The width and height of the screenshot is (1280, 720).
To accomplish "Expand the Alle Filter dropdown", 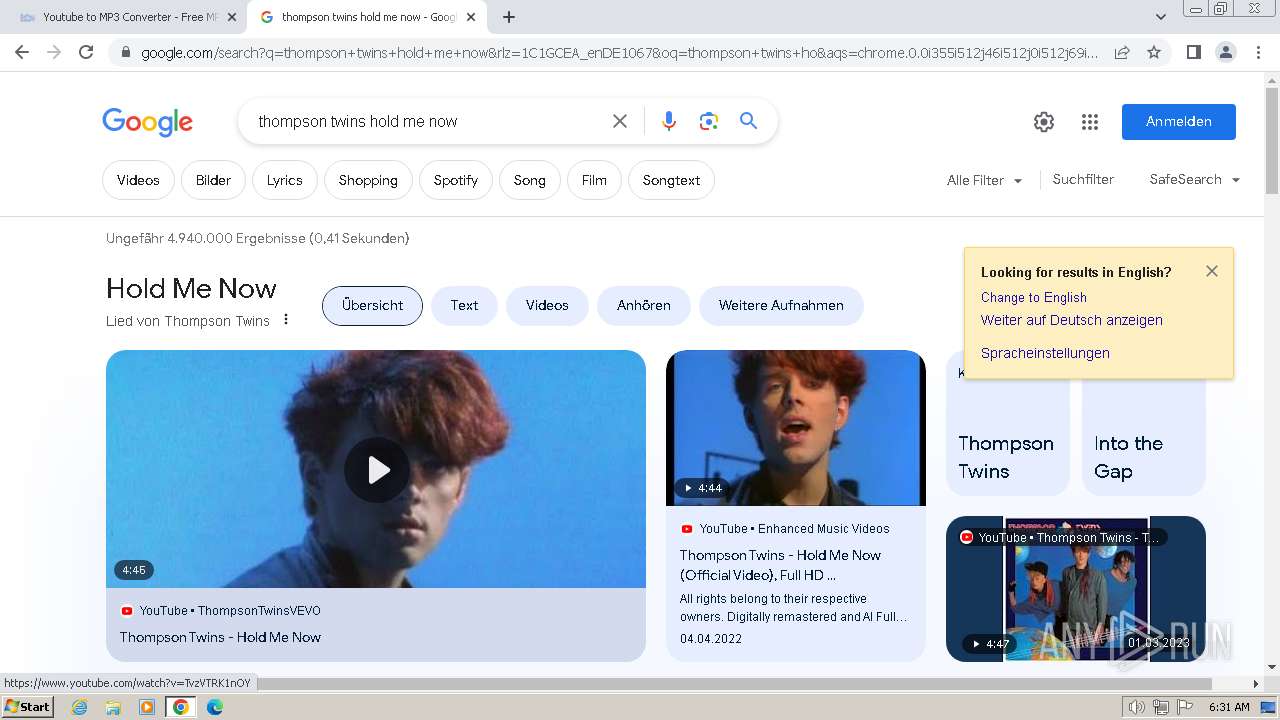I will (985, 180).
